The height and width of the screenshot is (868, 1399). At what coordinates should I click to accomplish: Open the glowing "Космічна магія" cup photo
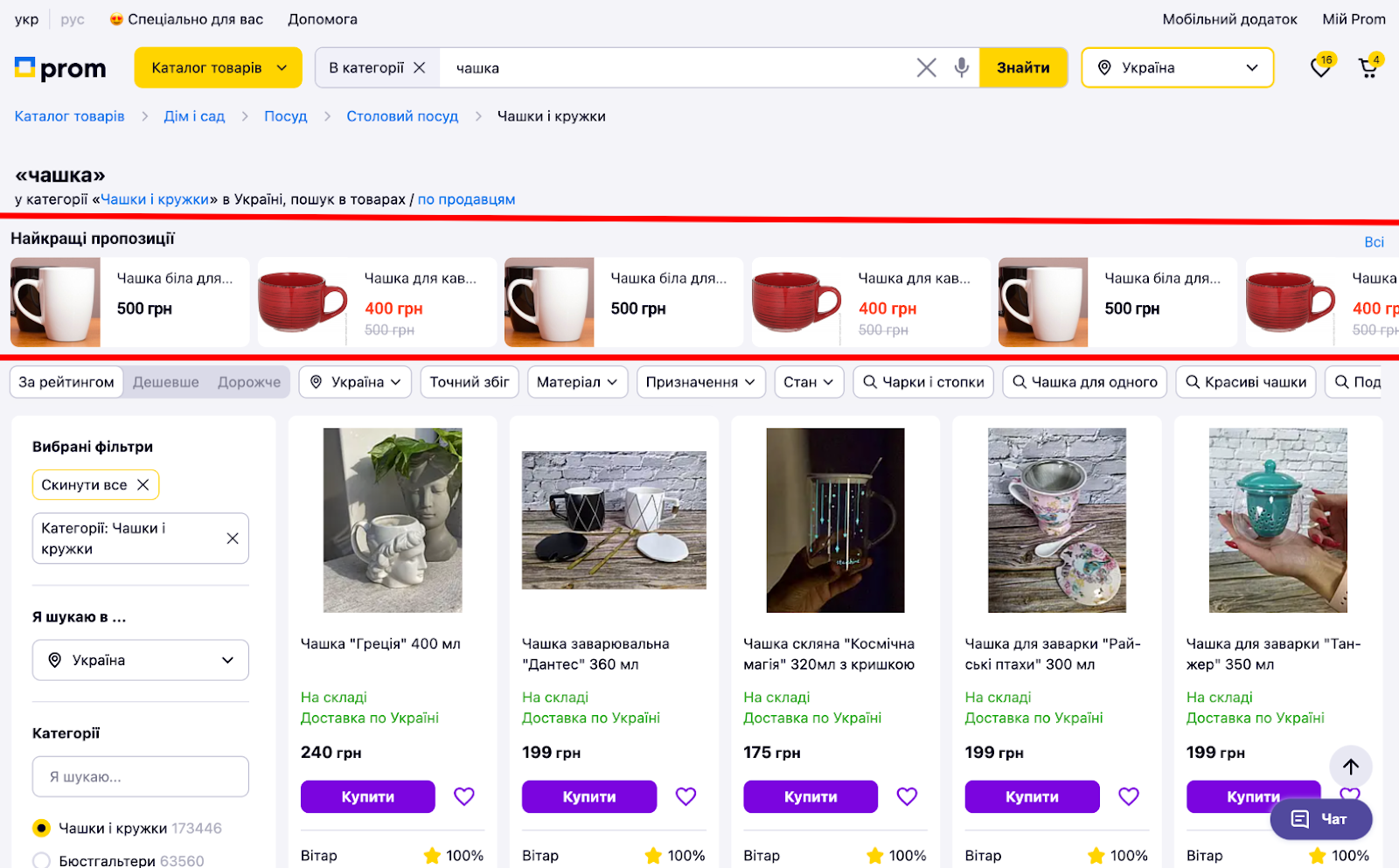835,520
